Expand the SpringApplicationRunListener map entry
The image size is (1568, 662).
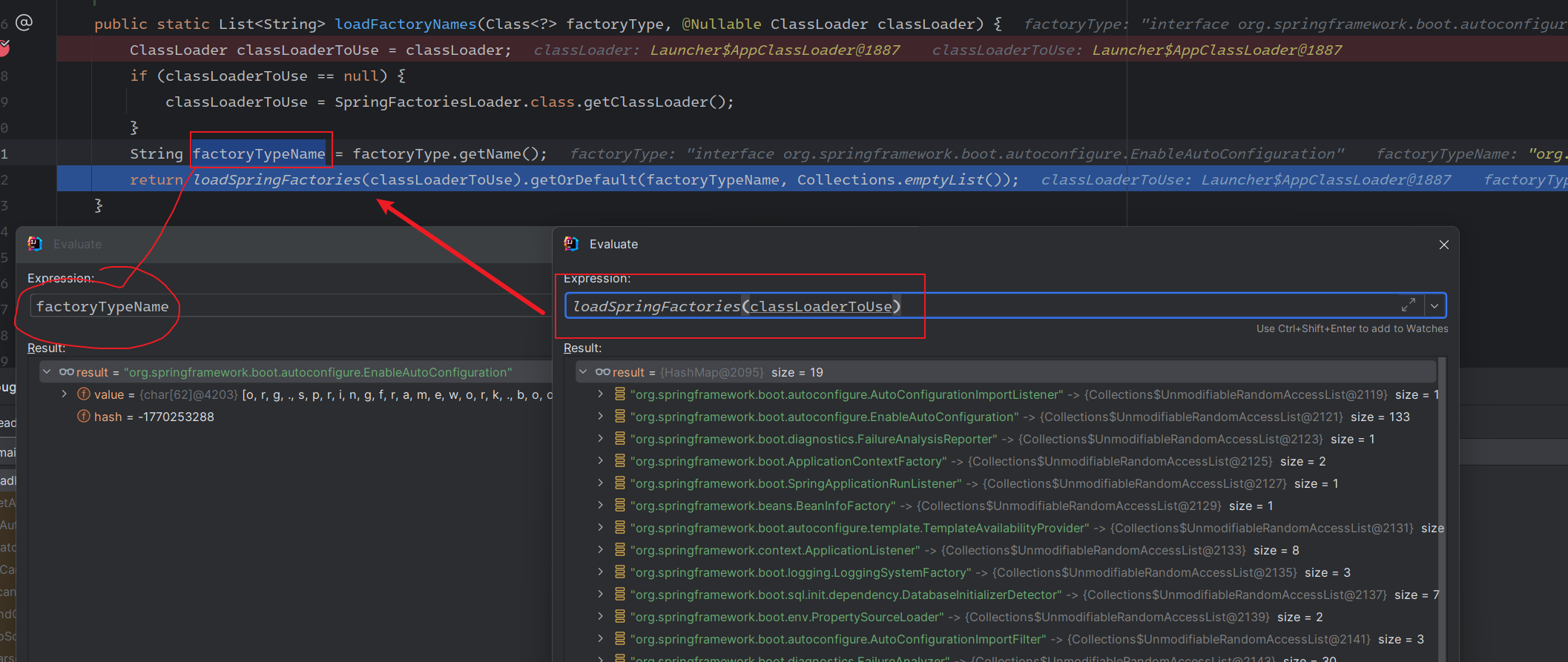601,483
